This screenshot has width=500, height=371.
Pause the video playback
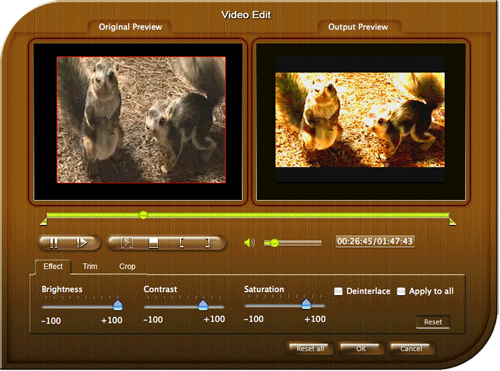53,243
